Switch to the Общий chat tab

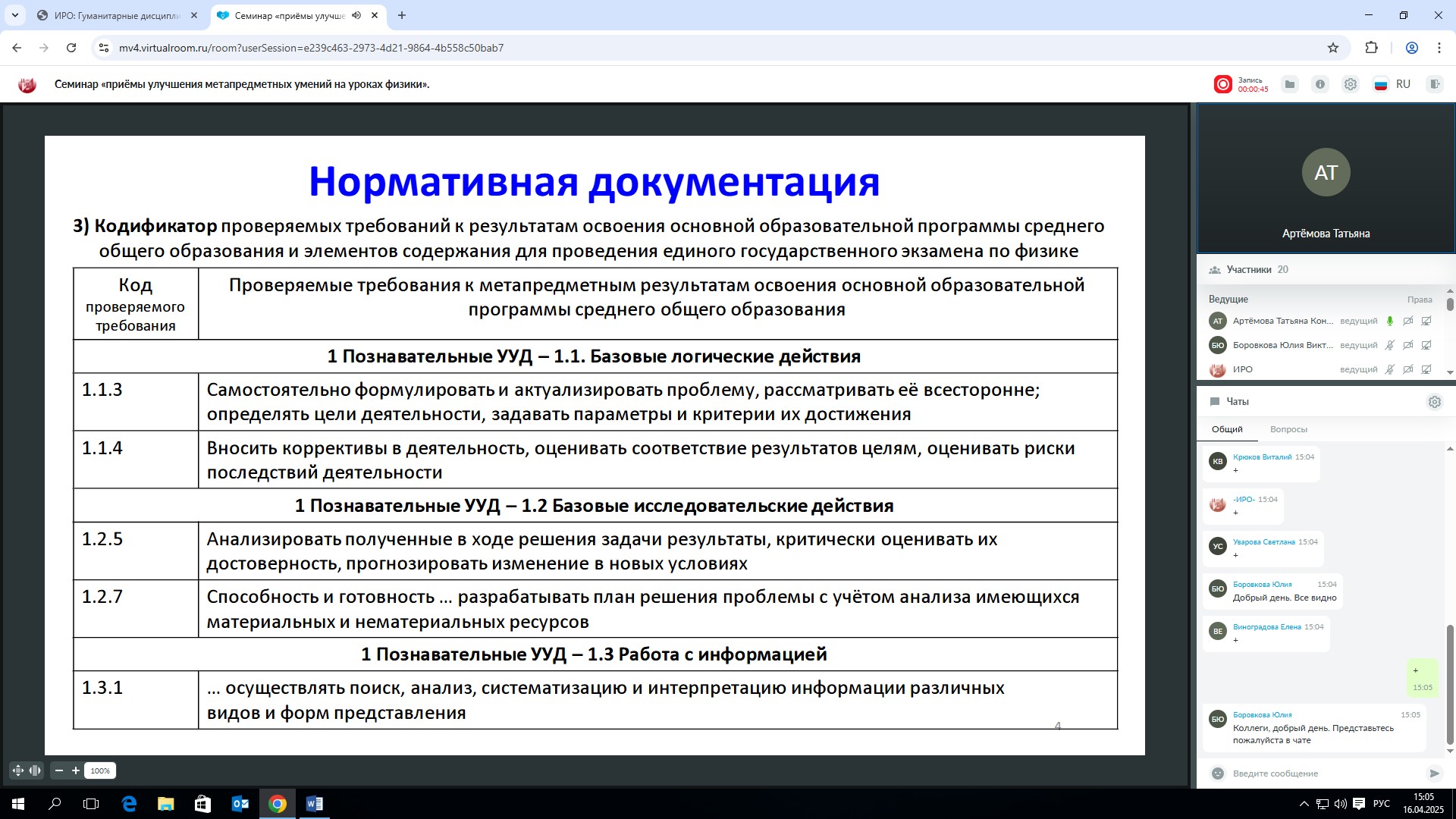click(x=1227, y=429)
